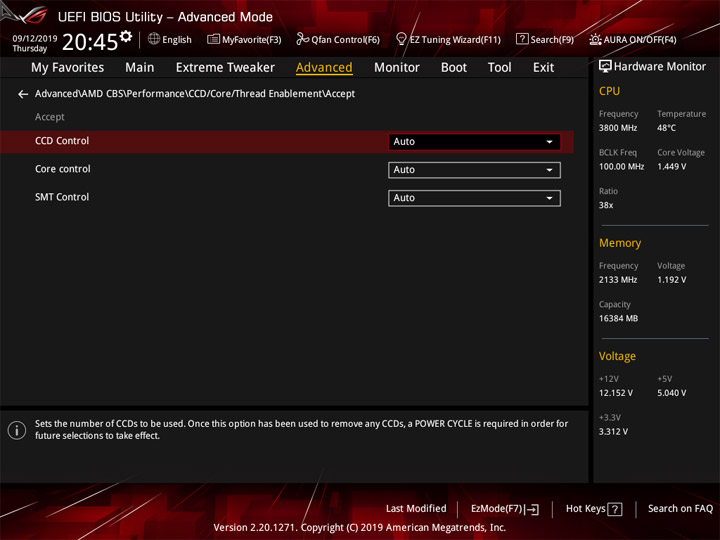The image size is (720, 540).
Task: Click +12V value 12.152 V
Action: click(x=615, y=394)
